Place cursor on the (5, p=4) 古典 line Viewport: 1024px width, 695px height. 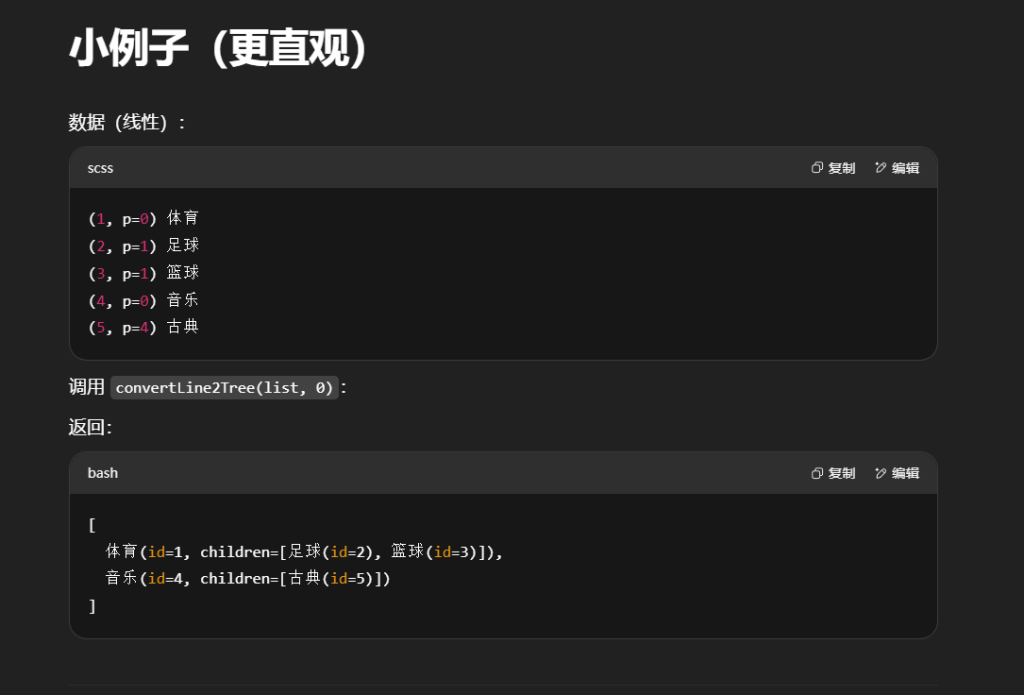[x=144, y=327]
